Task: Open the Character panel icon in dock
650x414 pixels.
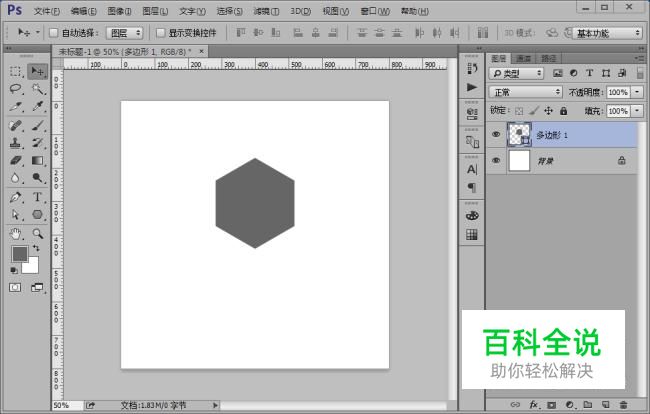Action: 472,169
